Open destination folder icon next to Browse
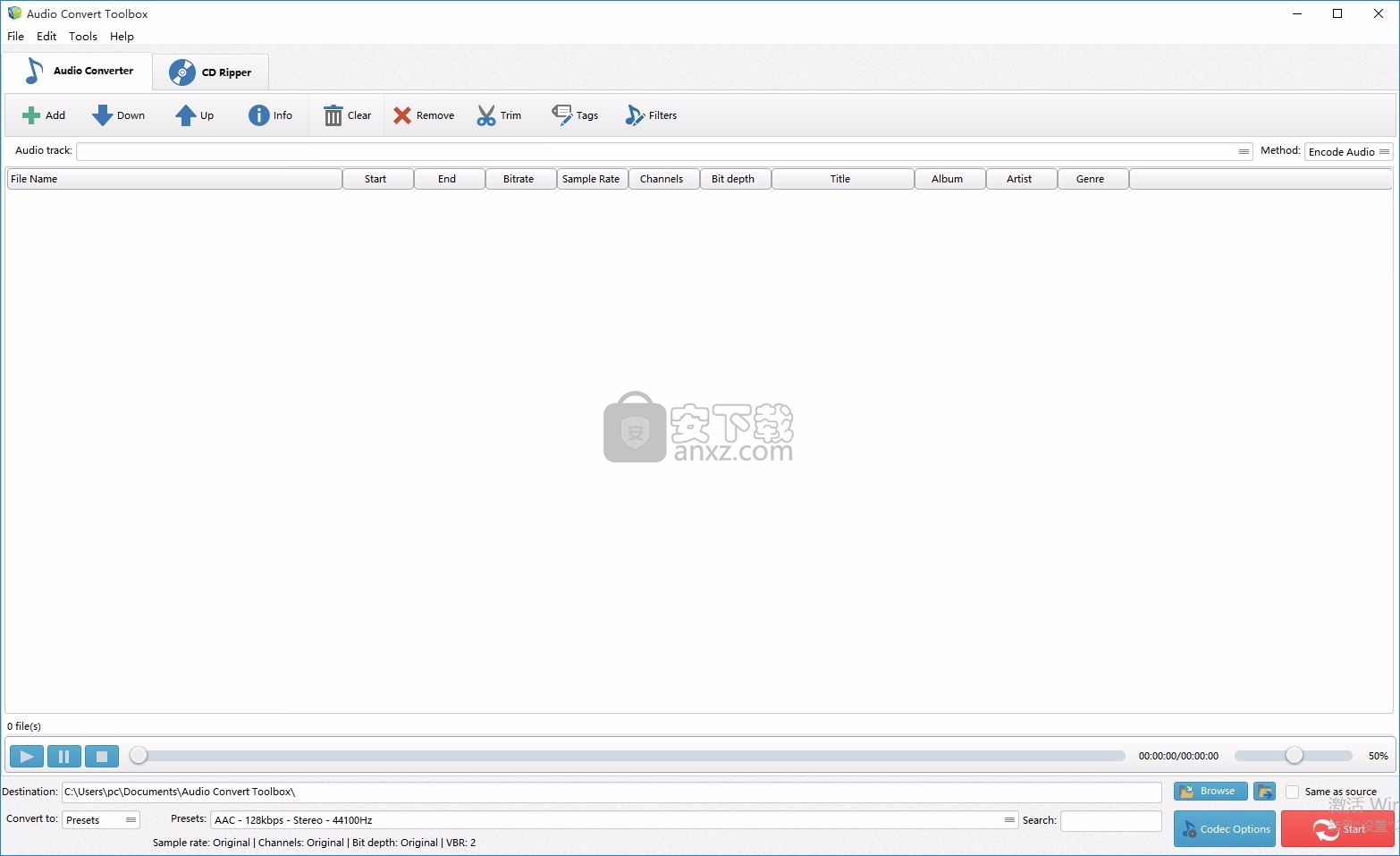 1264,792
